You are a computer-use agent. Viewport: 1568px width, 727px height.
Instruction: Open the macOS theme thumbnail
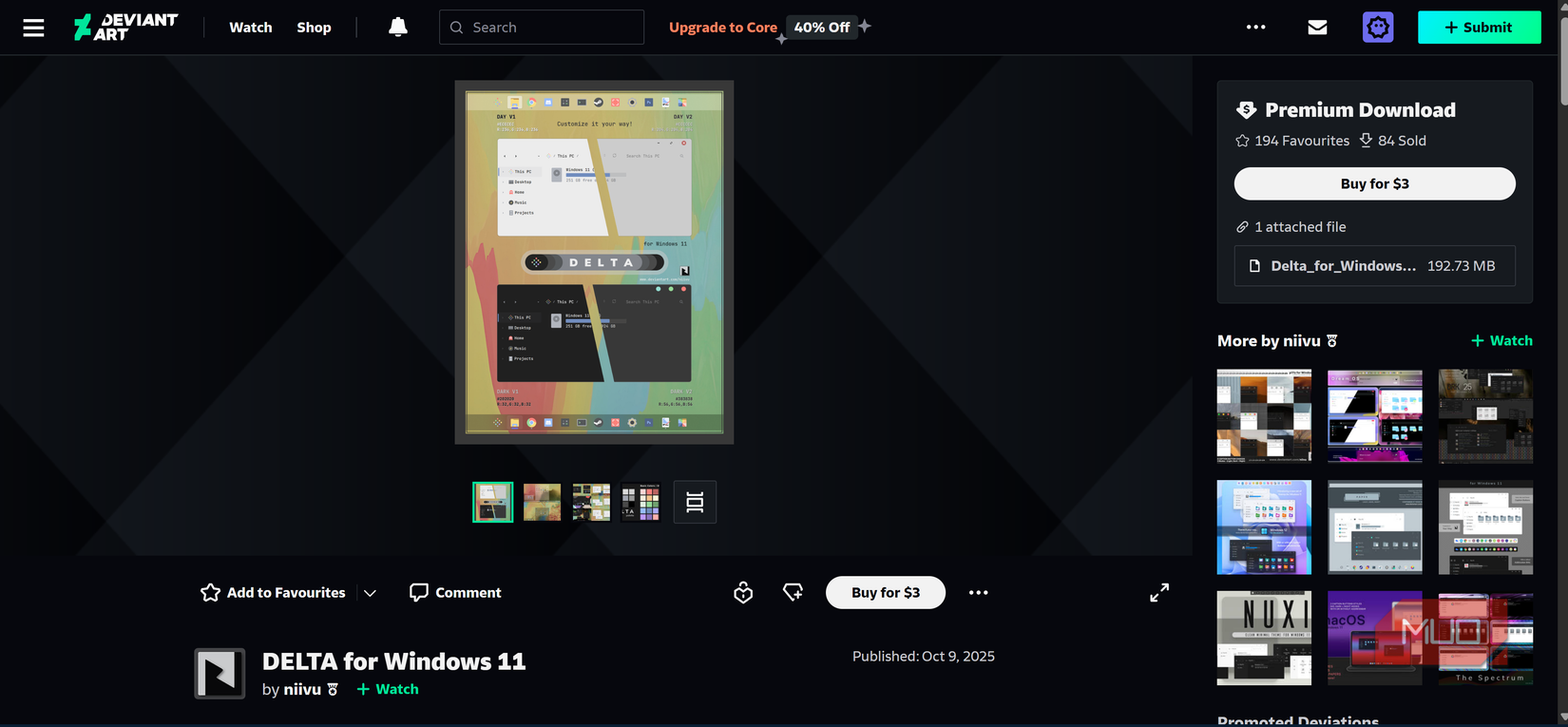1375,638
